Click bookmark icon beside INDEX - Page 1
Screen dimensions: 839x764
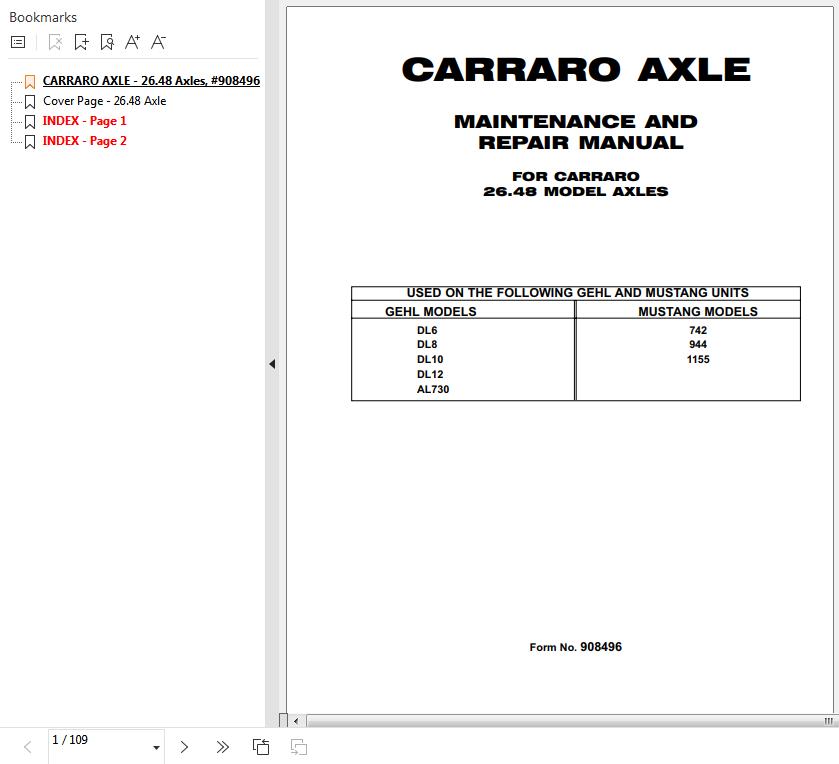30,121
